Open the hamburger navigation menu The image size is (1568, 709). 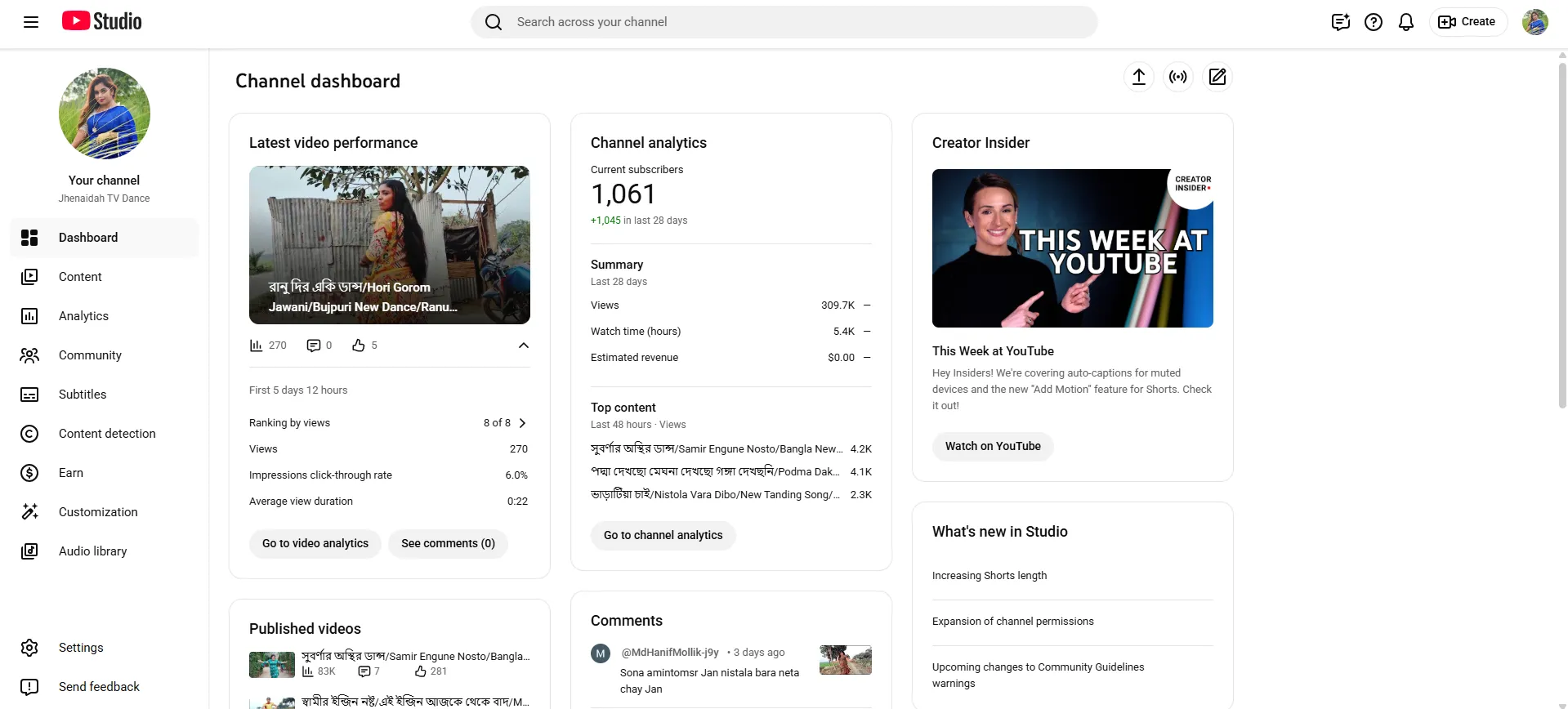31,22
